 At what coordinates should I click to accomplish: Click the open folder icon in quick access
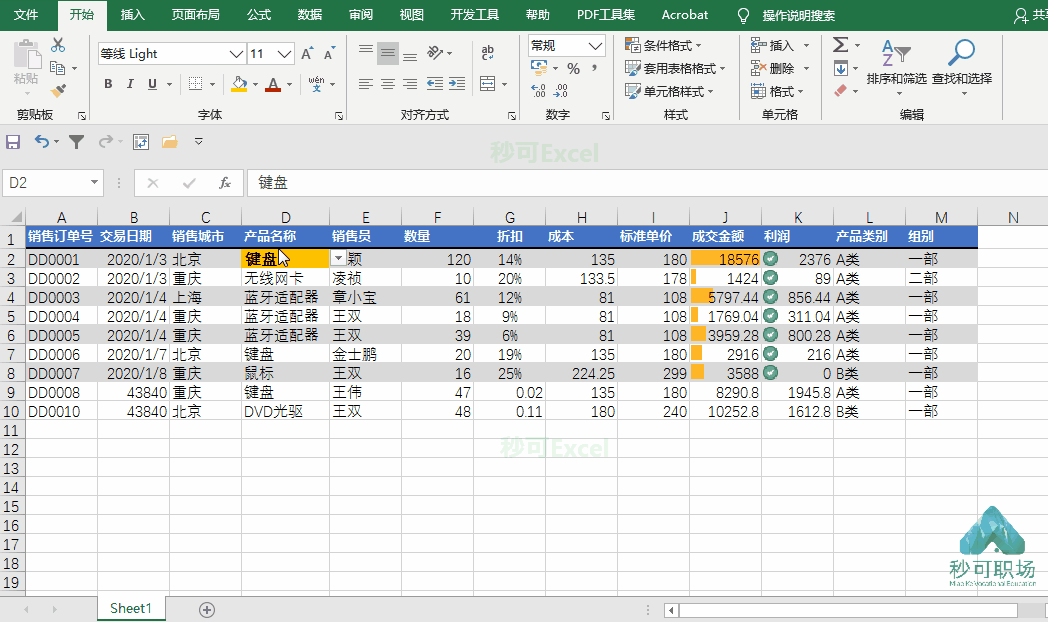point(170,142)
